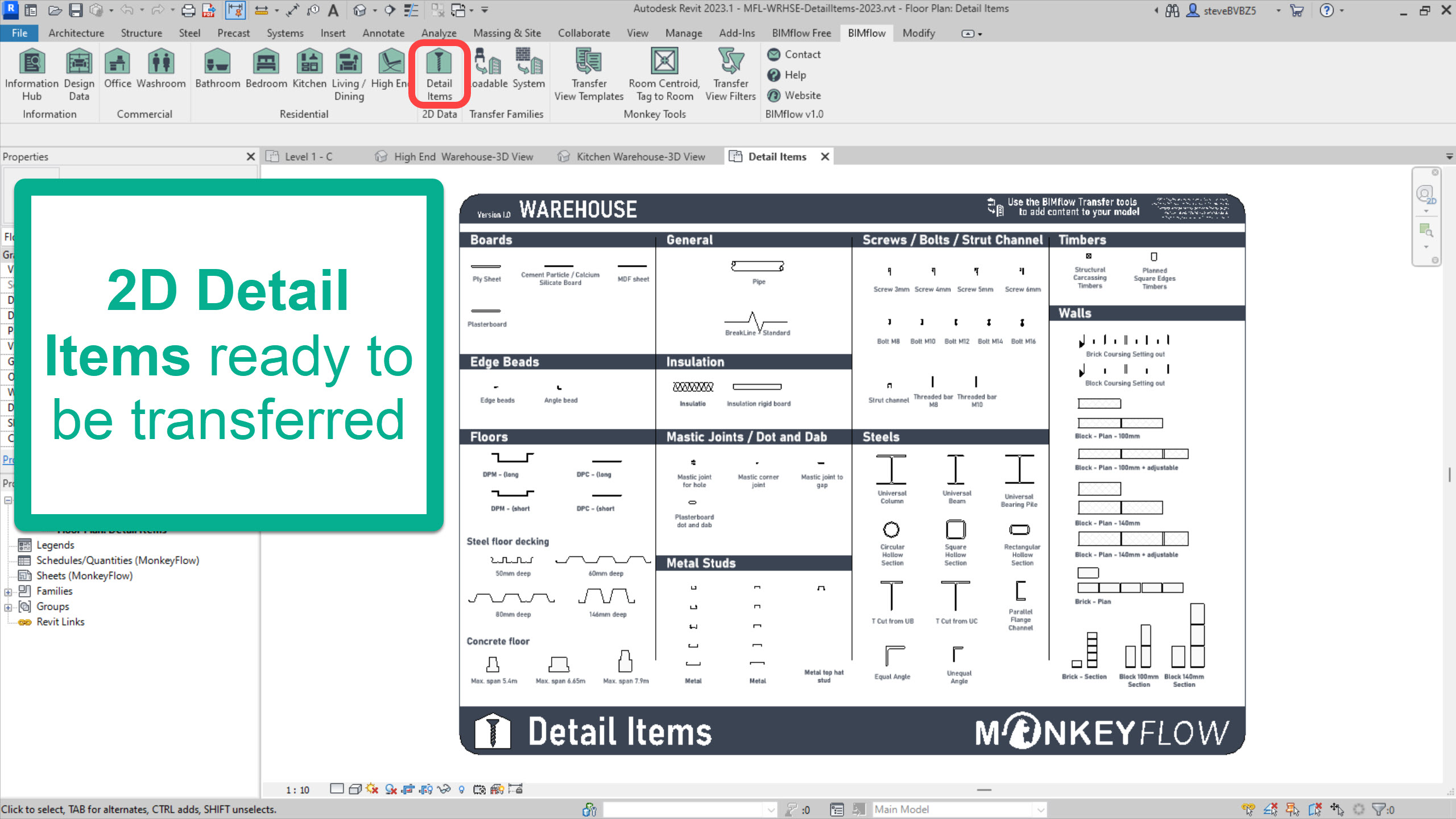Click the Website link in BIMflow panel
Screen dimensions: 1456x819
click(x=802, y=96)
